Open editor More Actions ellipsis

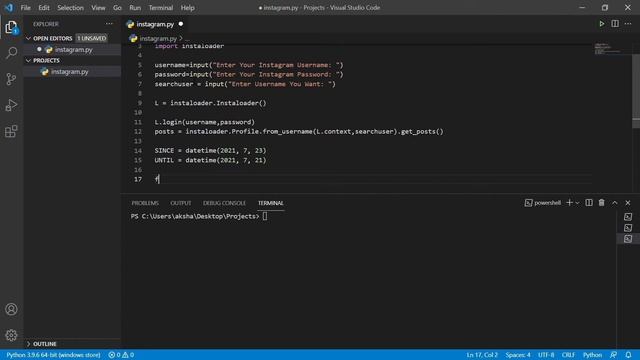tap(628, 24)
